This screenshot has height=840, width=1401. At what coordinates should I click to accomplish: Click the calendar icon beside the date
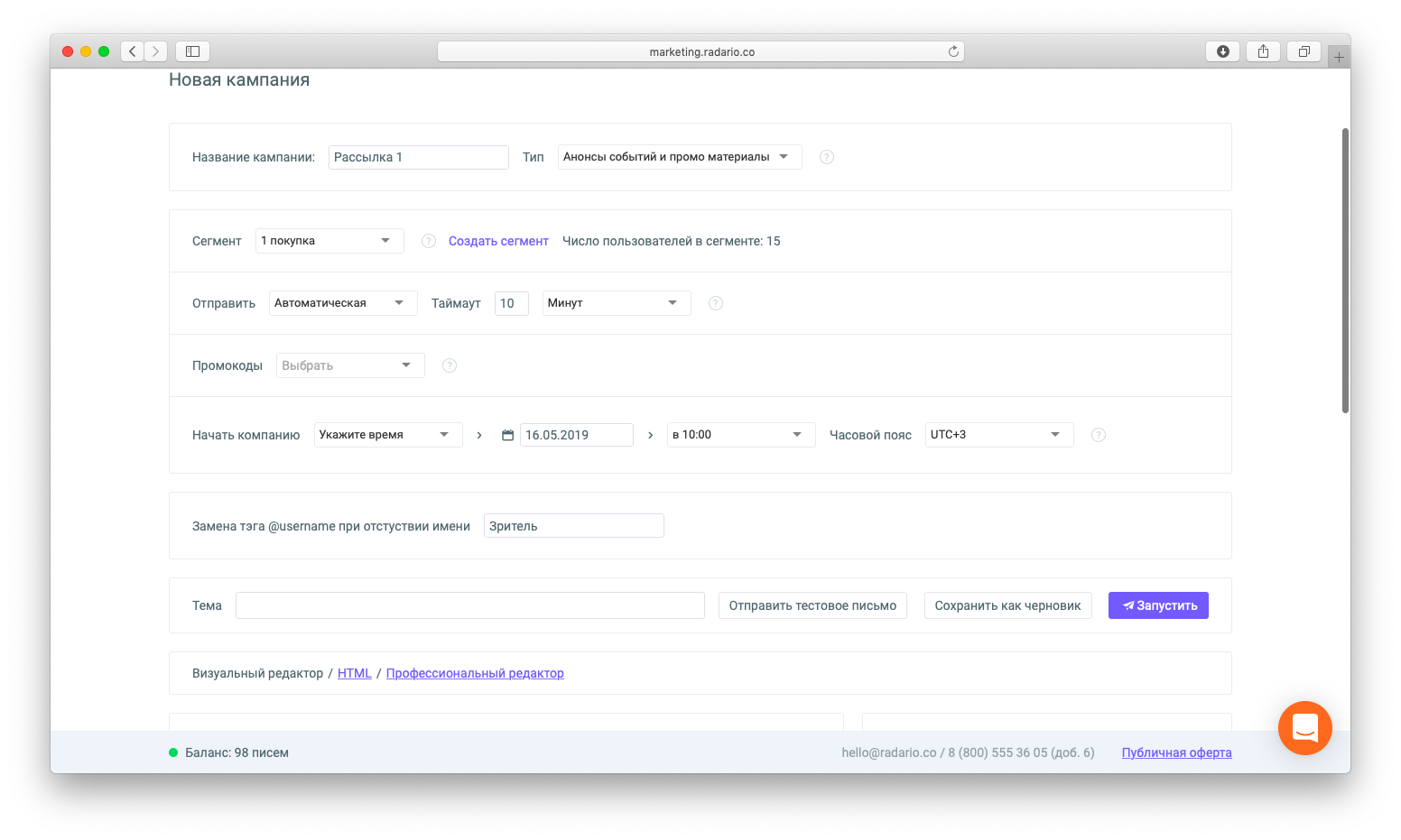pyautogui.click(x=508, y=435)
